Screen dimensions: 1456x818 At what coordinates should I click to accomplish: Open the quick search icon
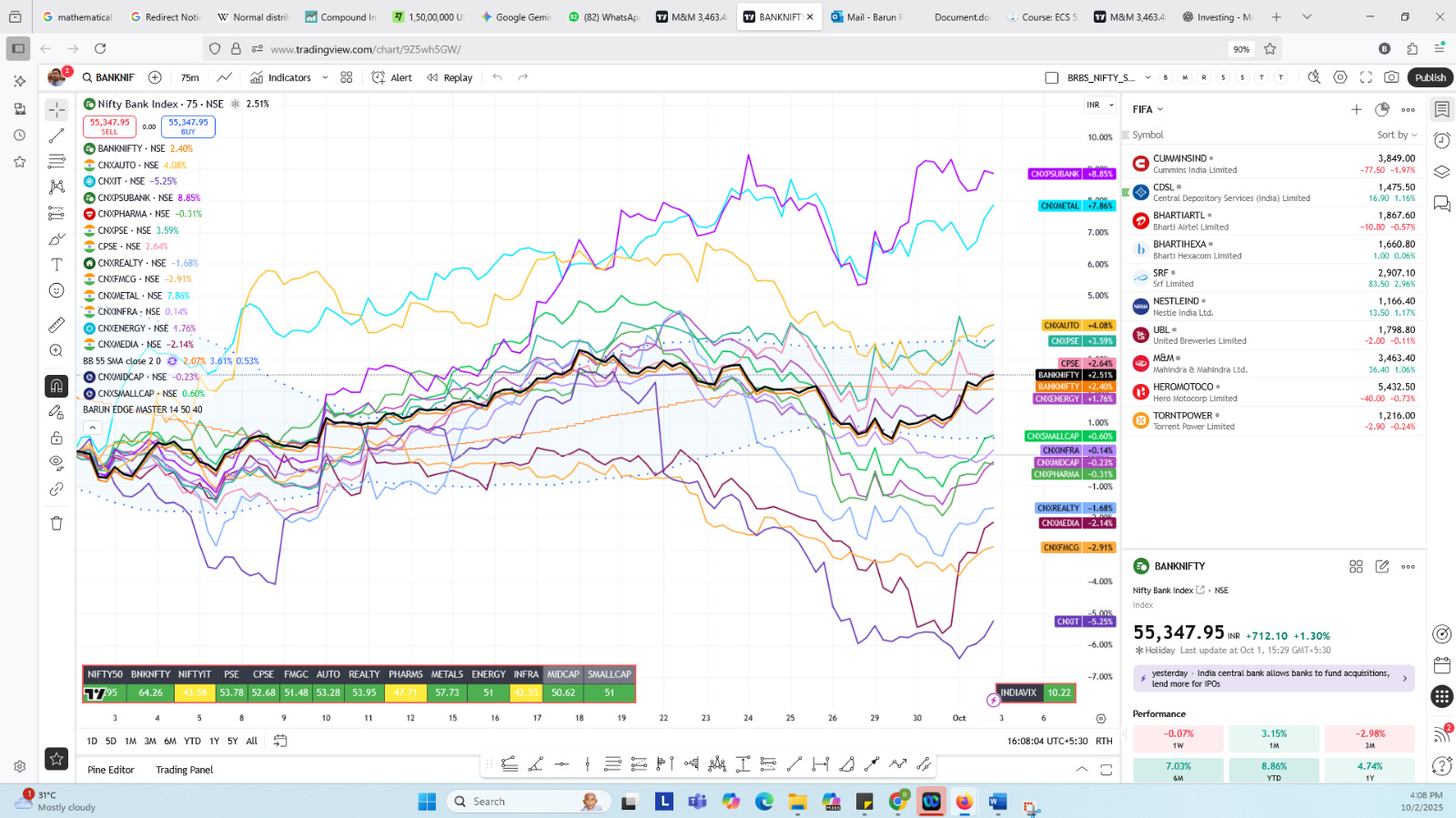click(1314, 77)
